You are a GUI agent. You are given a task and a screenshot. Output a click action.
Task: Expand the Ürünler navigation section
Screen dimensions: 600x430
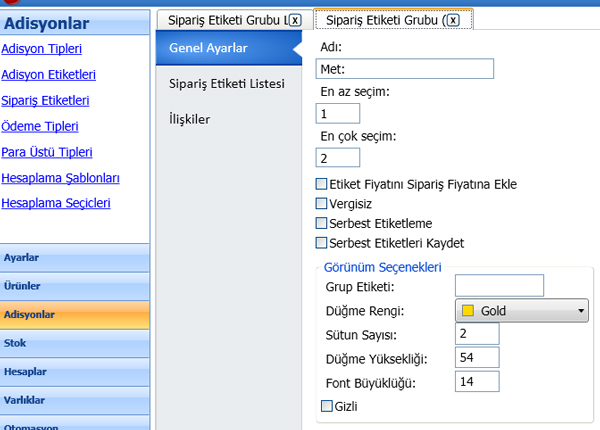(x=75, y=285)
